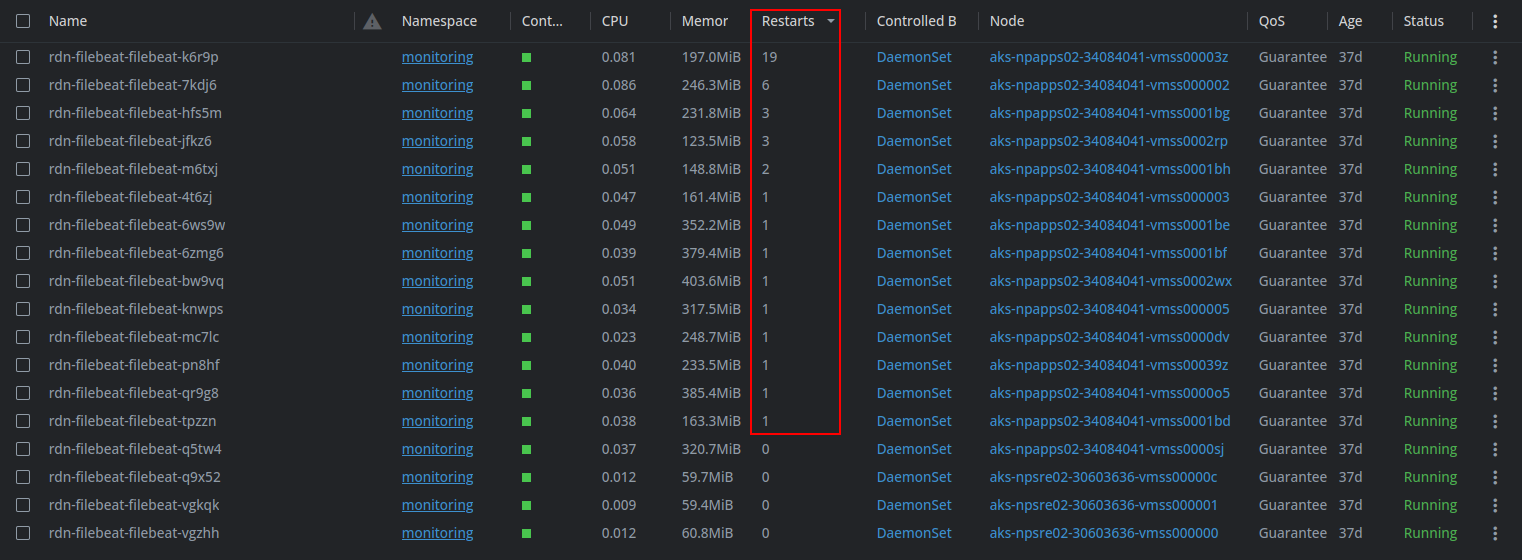This screenshot has width=1522, height=560.
Task: Sort the table by Name column
Action: (x=68, y=21)
